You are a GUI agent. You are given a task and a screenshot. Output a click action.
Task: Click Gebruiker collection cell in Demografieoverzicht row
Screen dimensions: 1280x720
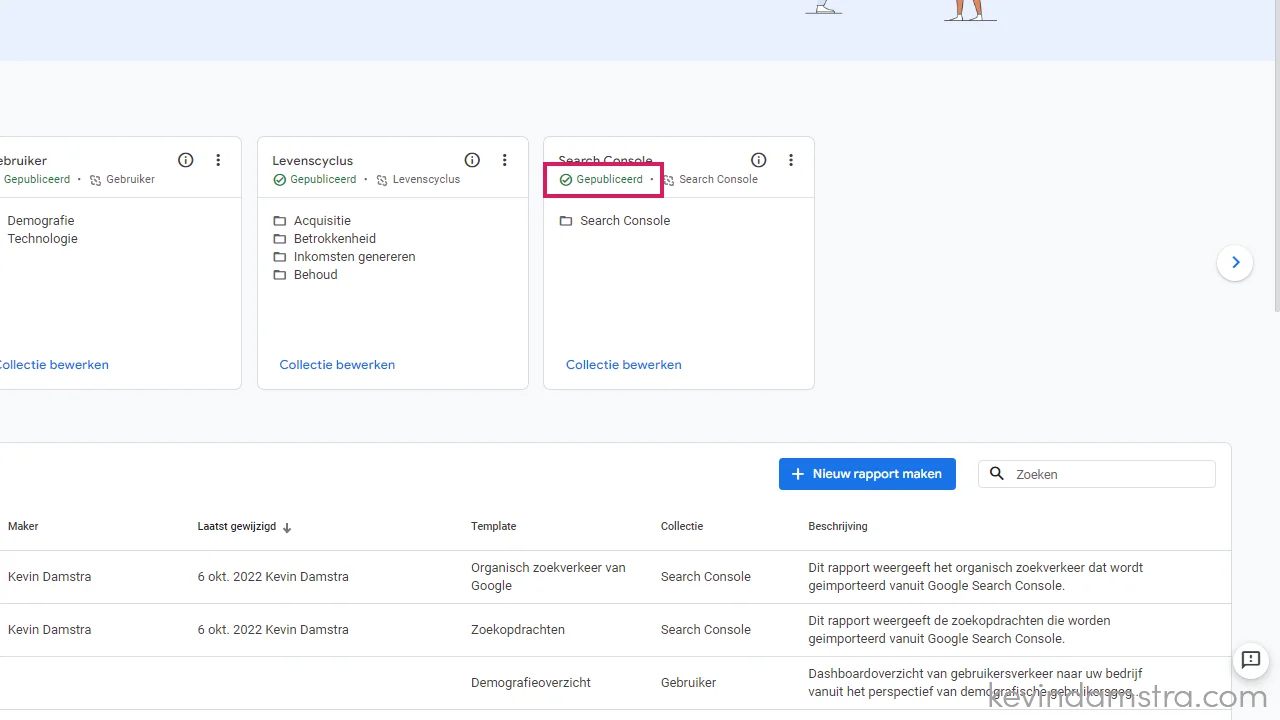(x=689, y=683)
